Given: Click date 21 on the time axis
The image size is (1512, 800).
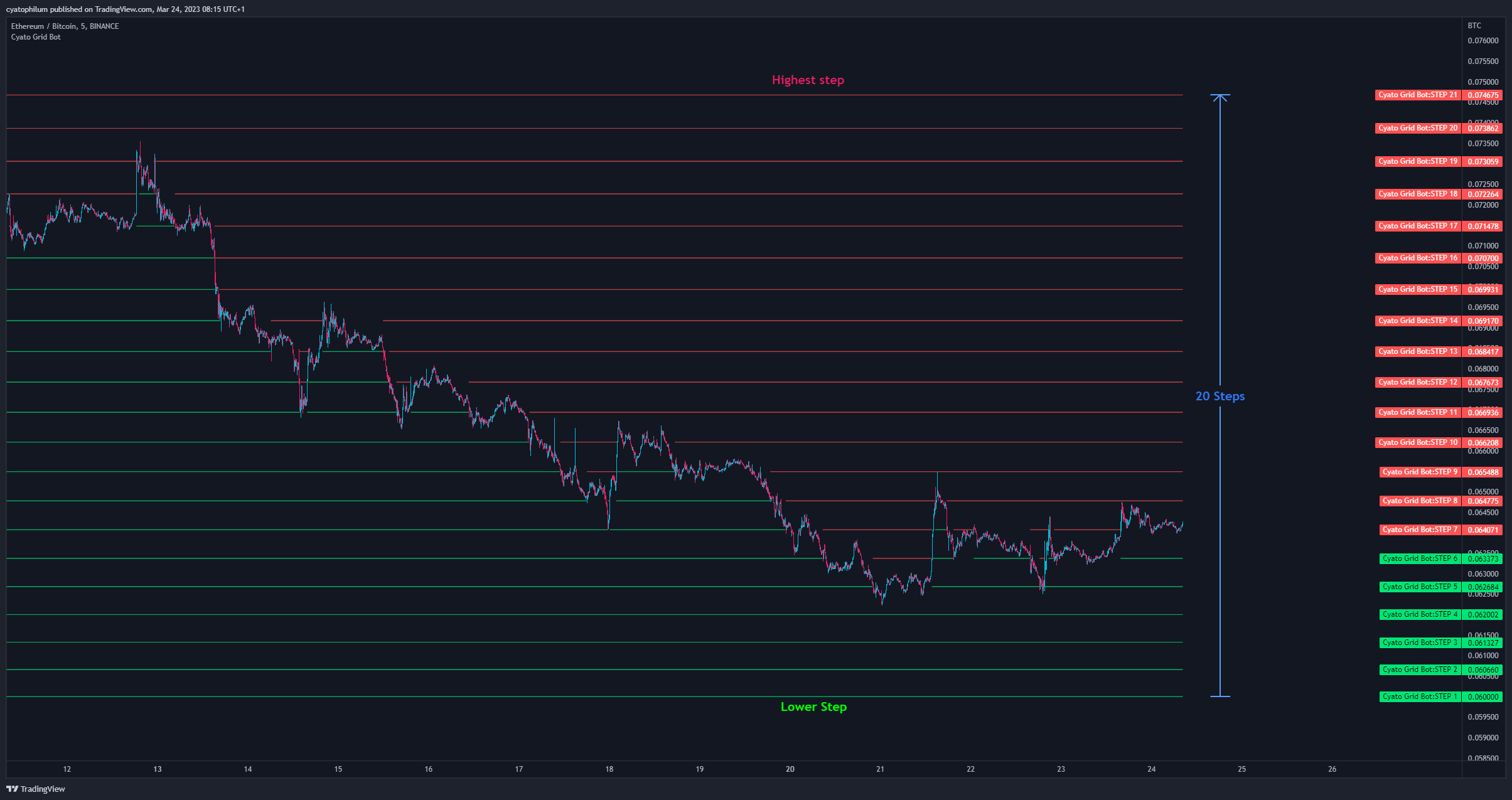Looking at the screenshot, I should [x=881, y=769].
